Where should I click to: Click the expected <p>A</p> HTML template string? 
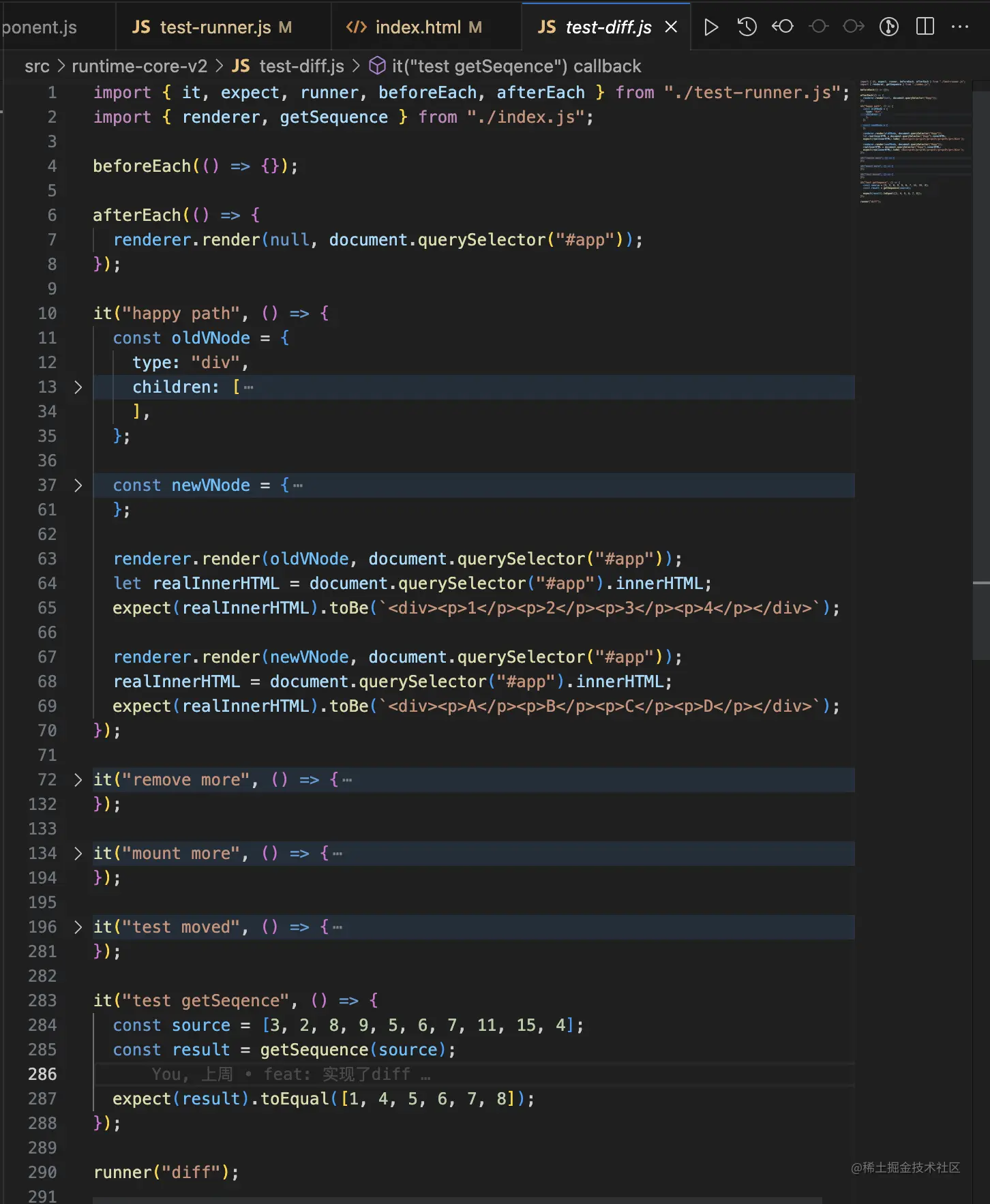(x=599, y=706)
